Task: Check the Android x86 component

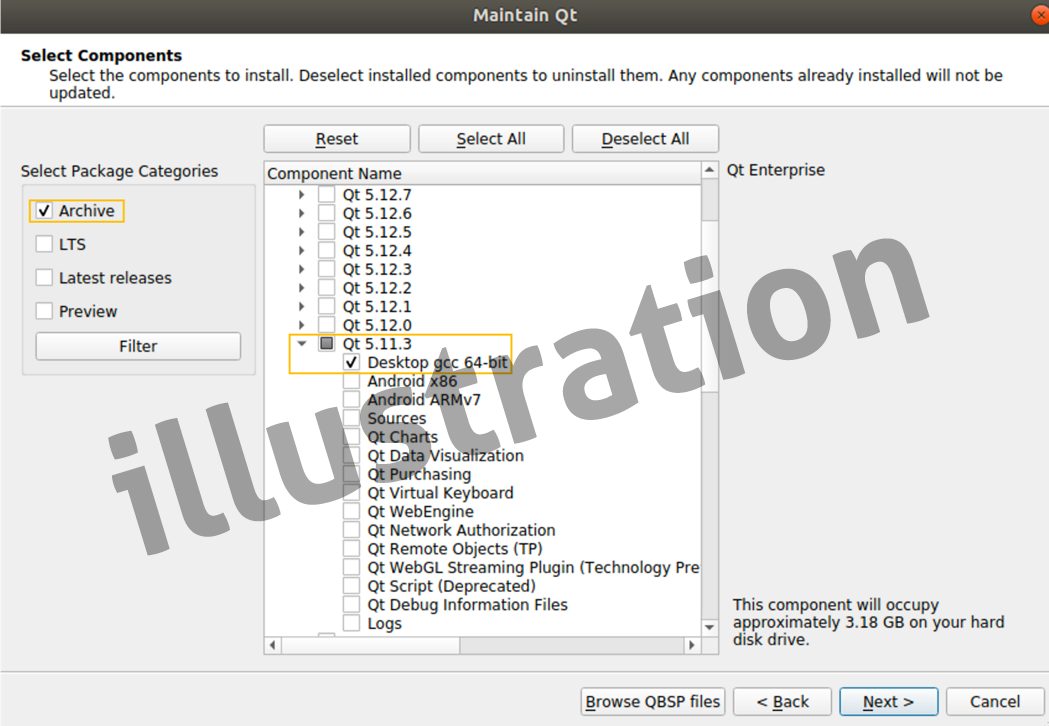Action: coord(351,381)
